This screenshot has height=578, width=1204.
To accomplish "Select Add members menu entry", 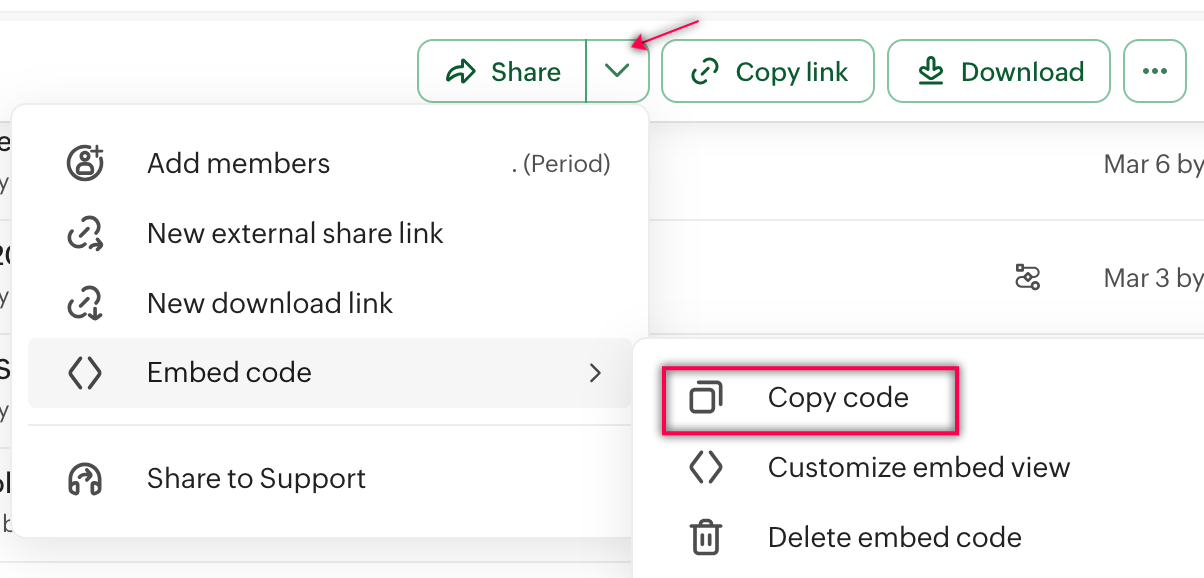I will click(x=238, y=163).
